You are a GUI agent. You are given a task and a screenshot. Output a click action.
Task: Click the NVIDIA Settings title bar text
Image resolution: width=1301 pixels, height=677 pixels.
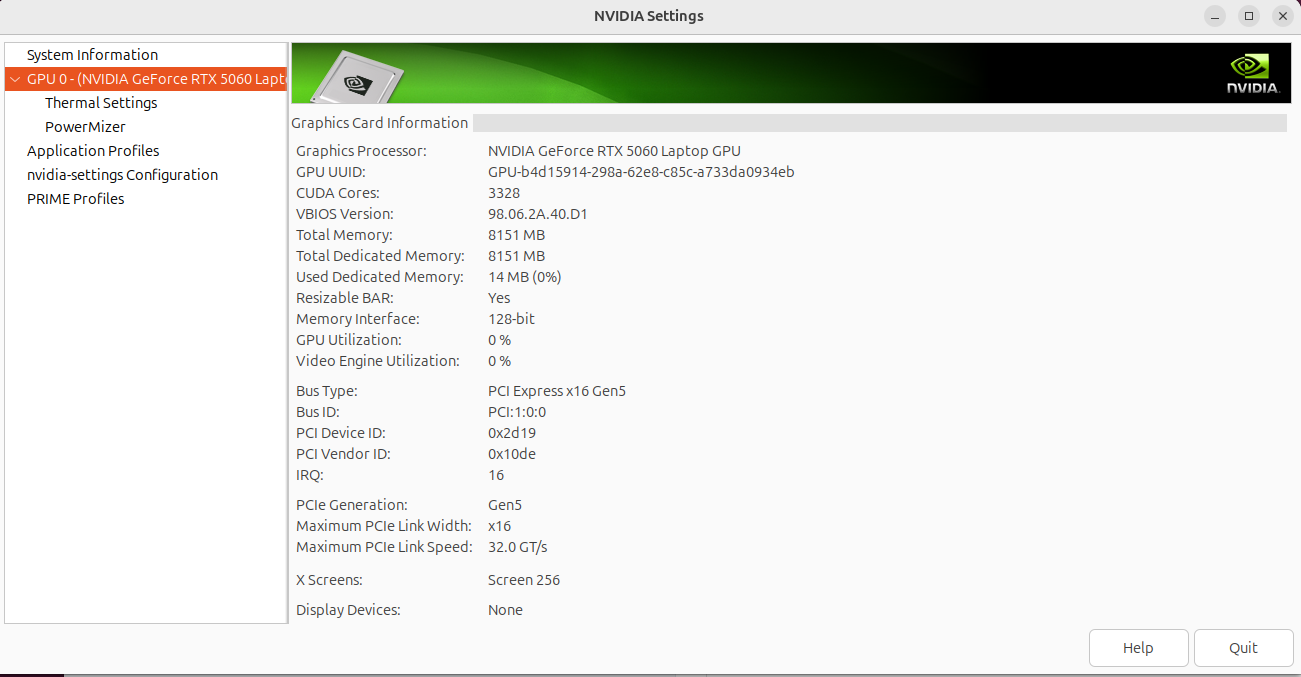coord(649,16)
